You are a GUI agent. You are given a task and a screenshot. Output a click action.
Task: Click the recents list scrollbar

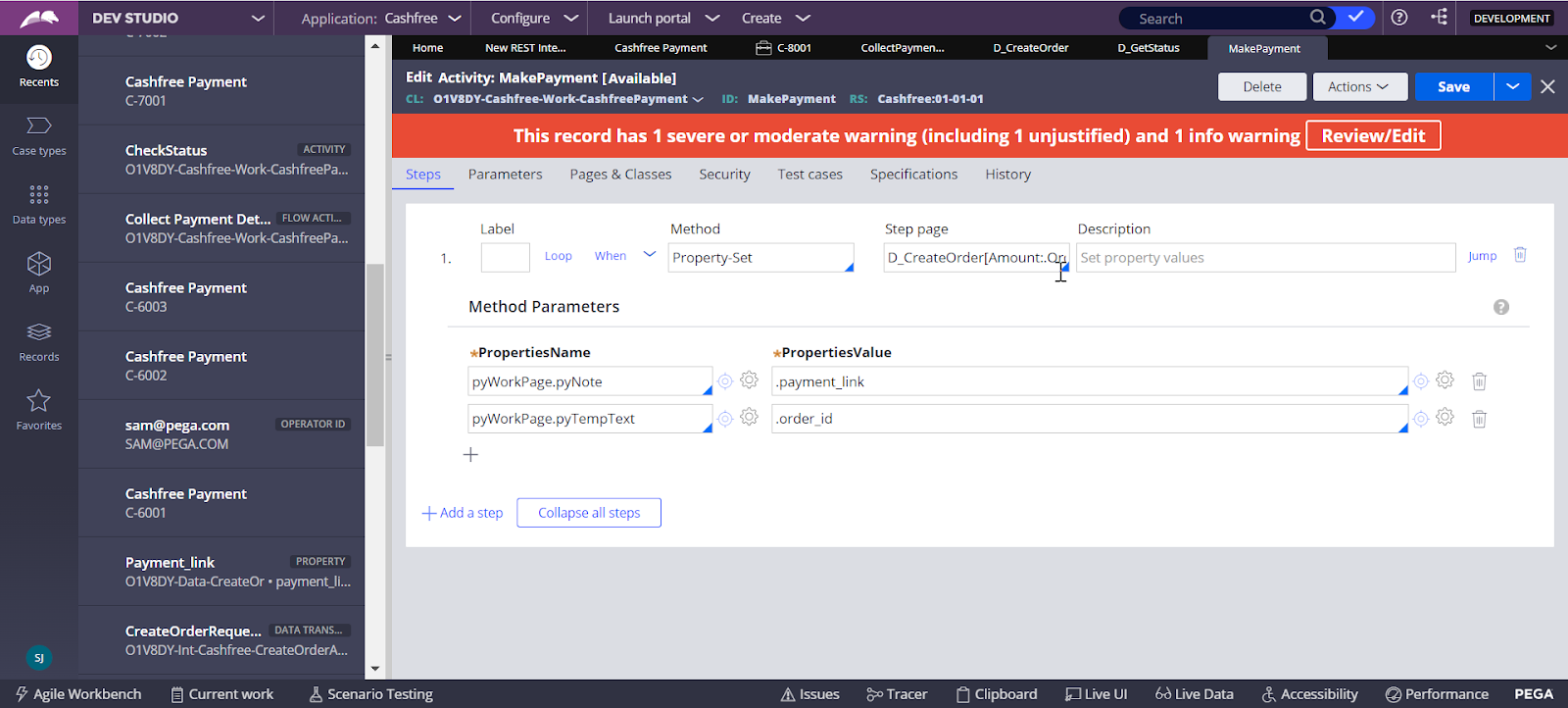pyautogui.click(x=375, y=355)
